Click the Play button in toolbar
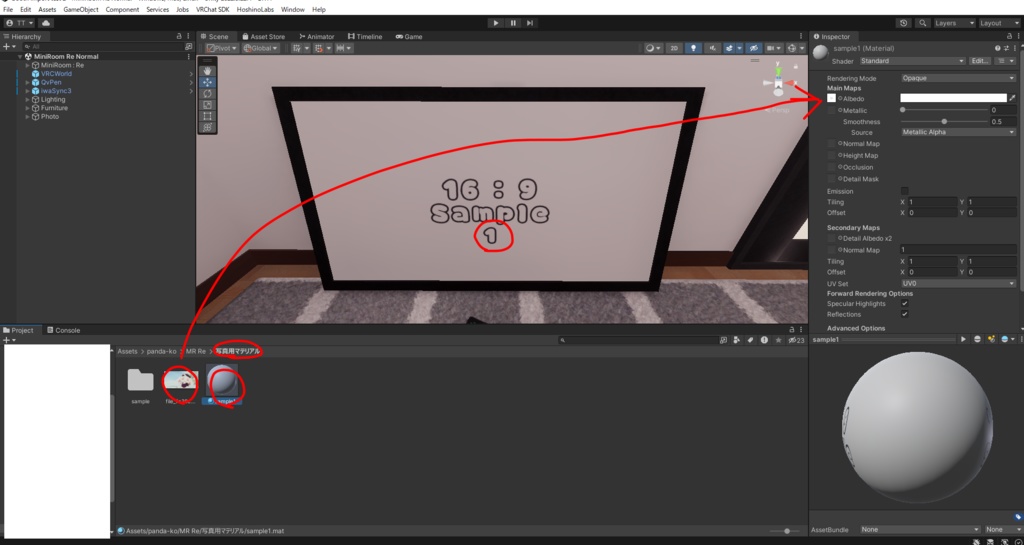Screen dimensions: 1024x545 coord(496,23)
